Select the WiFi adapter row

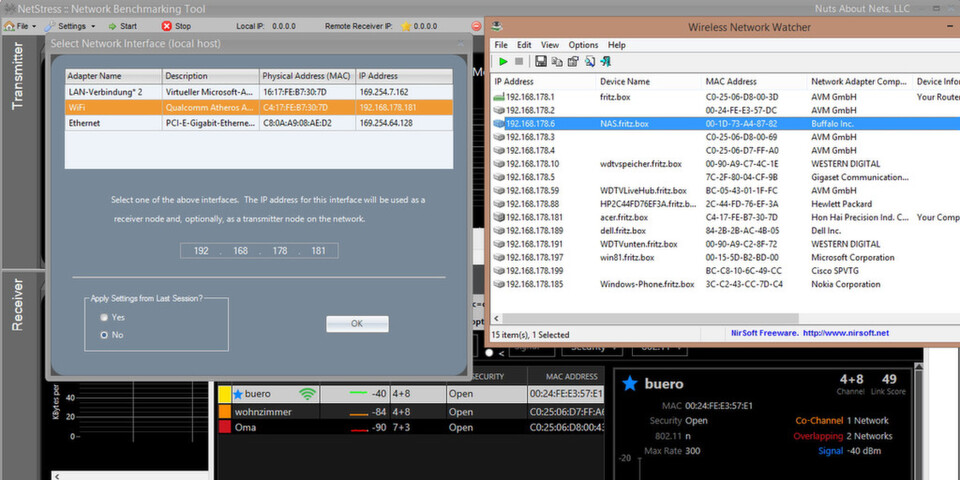(x=259, y=107)
